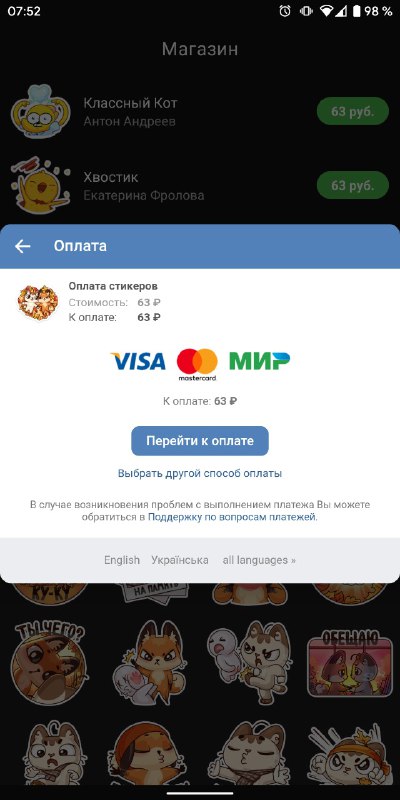Expand all languages list

coord(259,560)
